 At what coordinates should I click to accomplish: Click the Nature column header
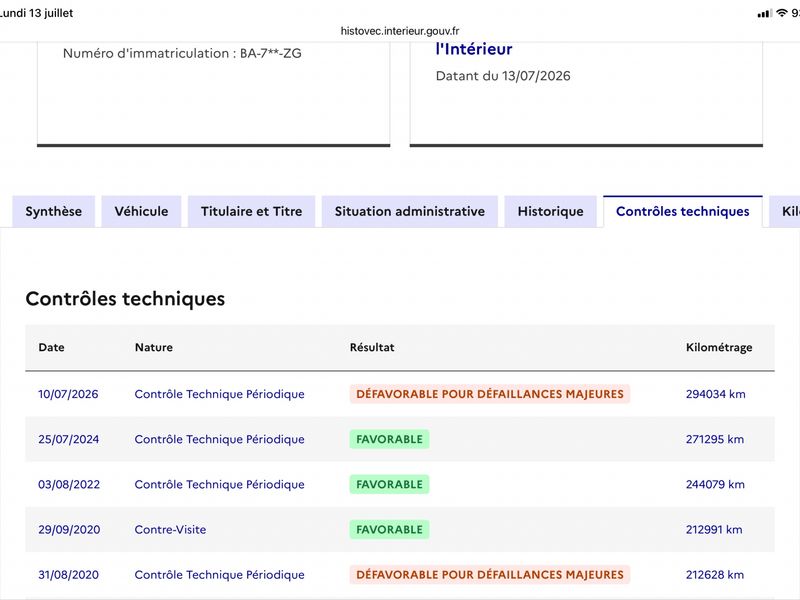coord(154,347)
